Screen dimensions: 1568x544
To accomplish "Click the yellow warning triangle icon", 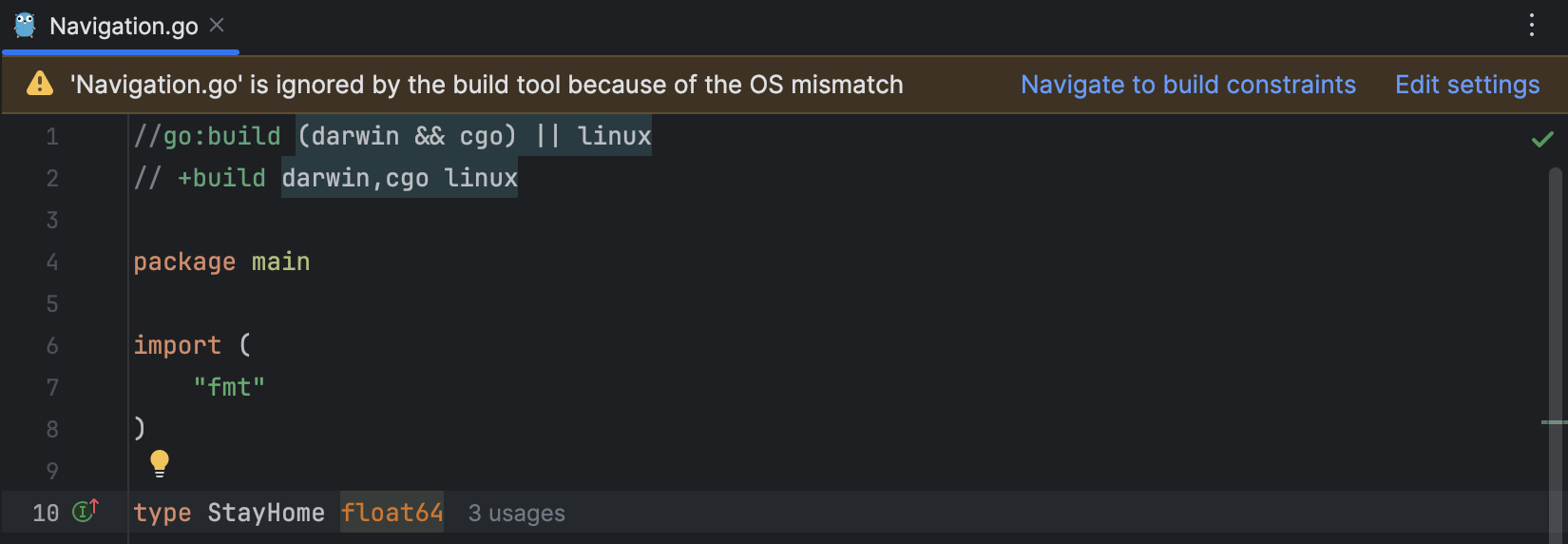I will coord(40,85).
